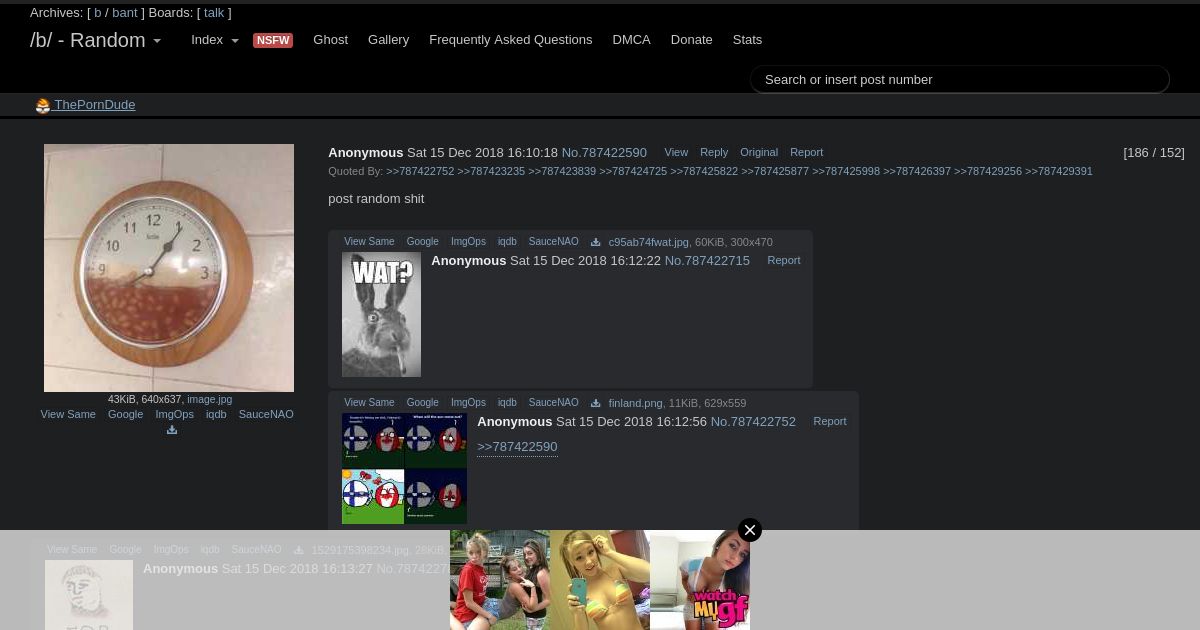
Task: Open Frequently Asked Questions
Action: click(510, 40)
